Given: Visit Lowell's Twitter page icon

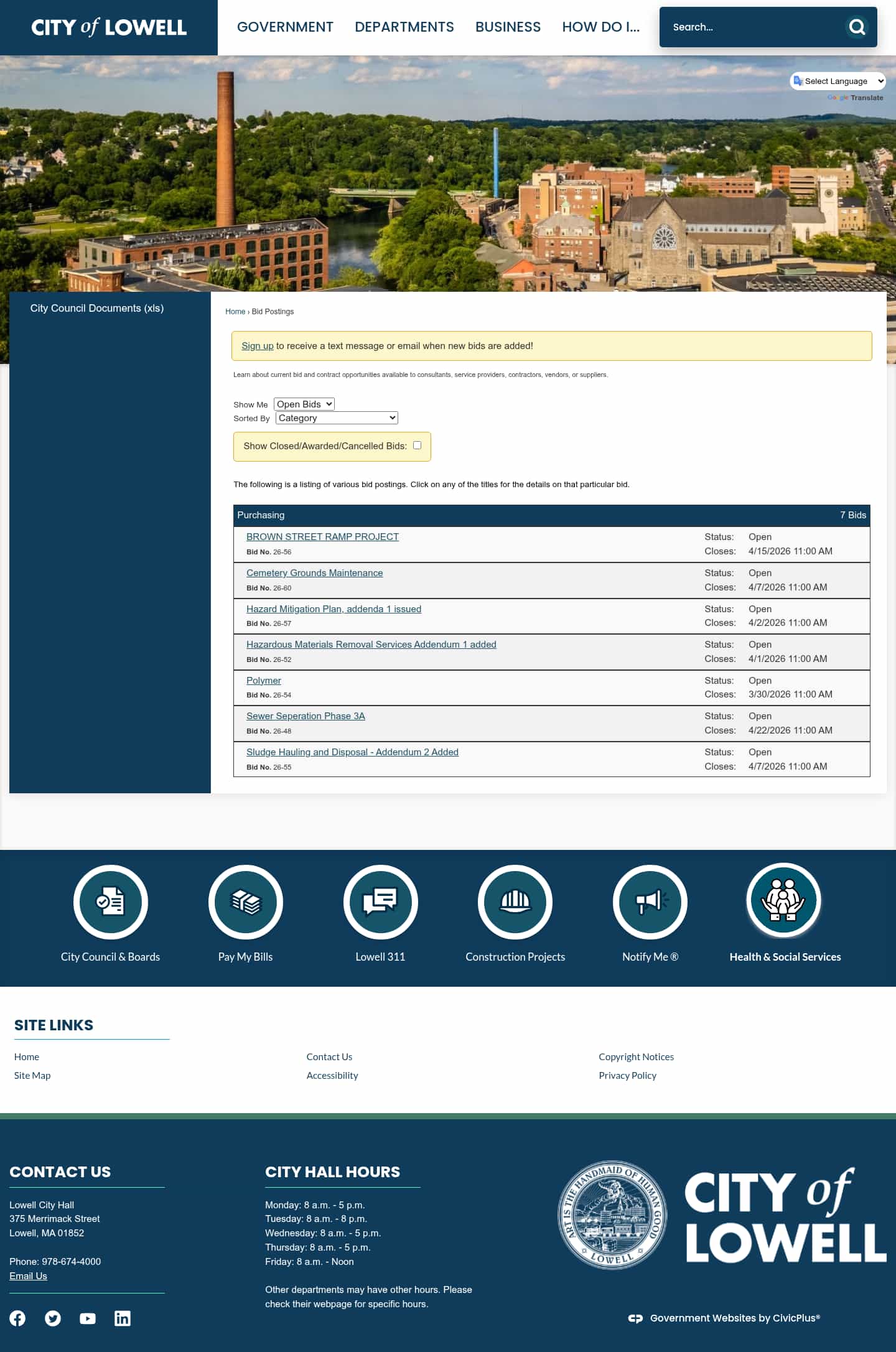Looking at the screenshot, I should tap(53, 1318).
